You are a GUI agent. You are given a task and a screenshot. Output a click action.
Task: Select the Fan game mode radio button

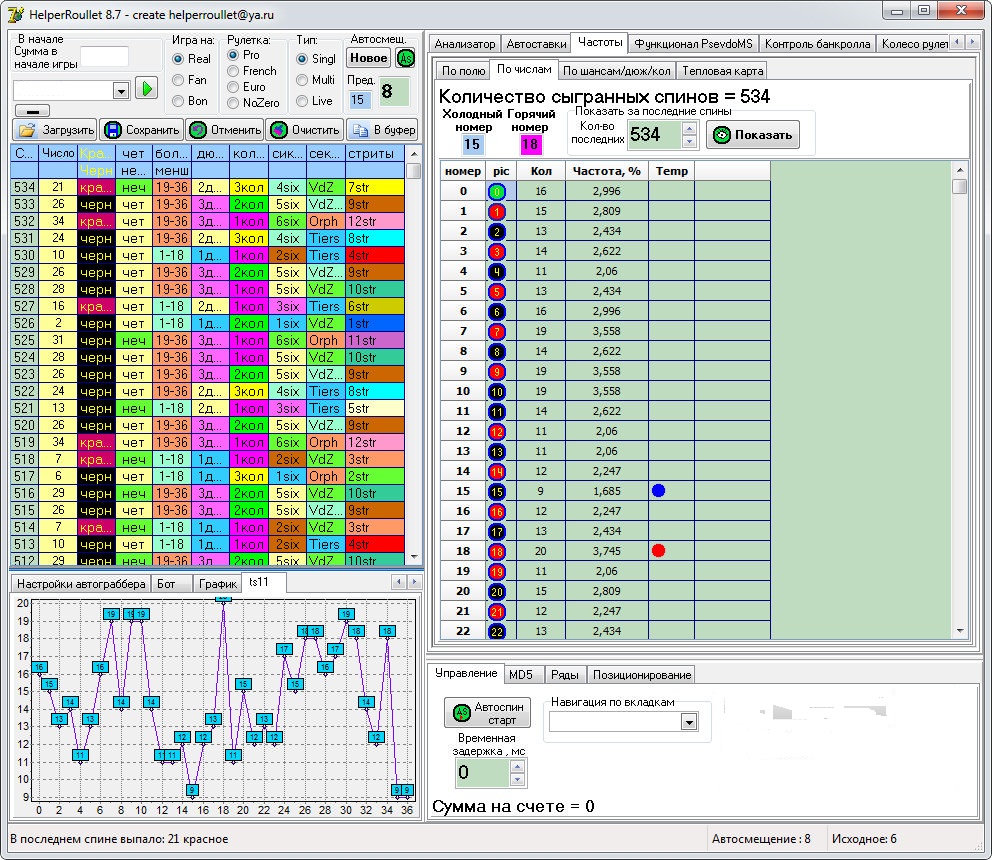click(180, 80)
